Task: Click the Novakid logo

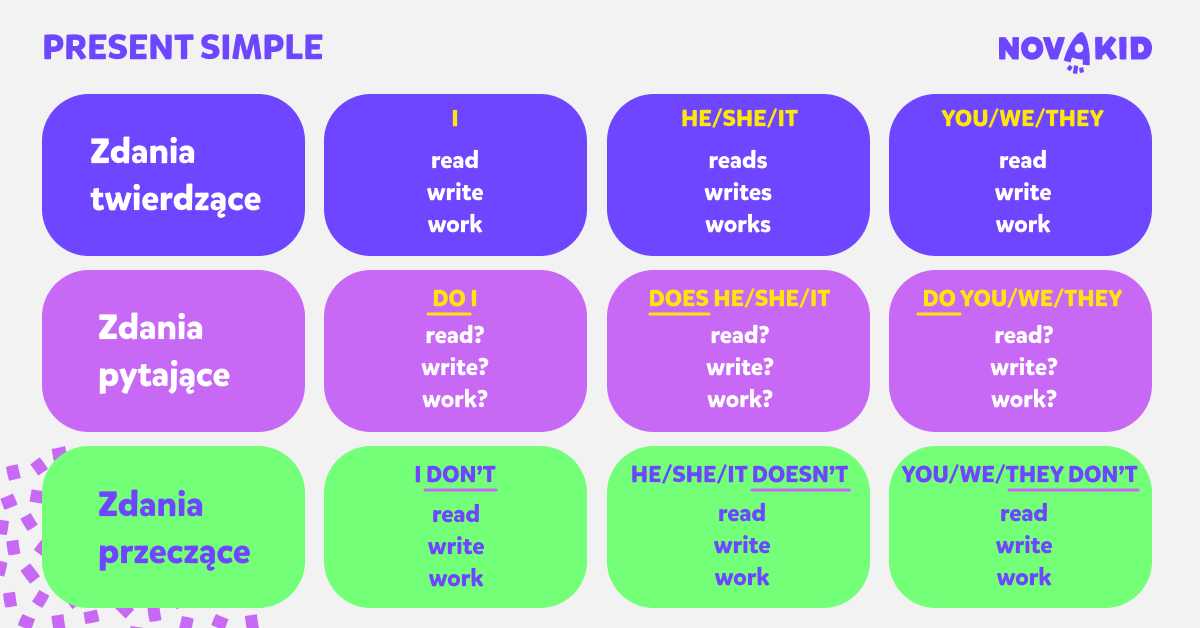Action: click(1075, 51)
